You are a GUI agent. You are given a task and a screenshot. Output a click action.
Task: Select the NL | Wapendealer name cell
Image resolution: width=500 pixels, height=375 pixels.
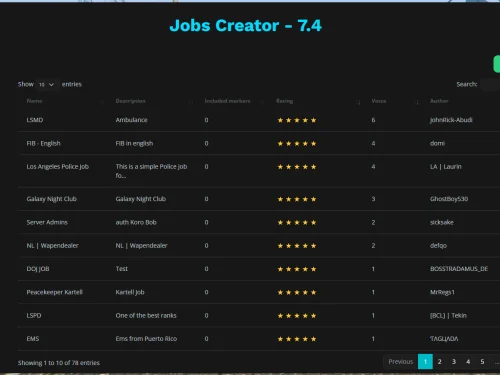52,246
